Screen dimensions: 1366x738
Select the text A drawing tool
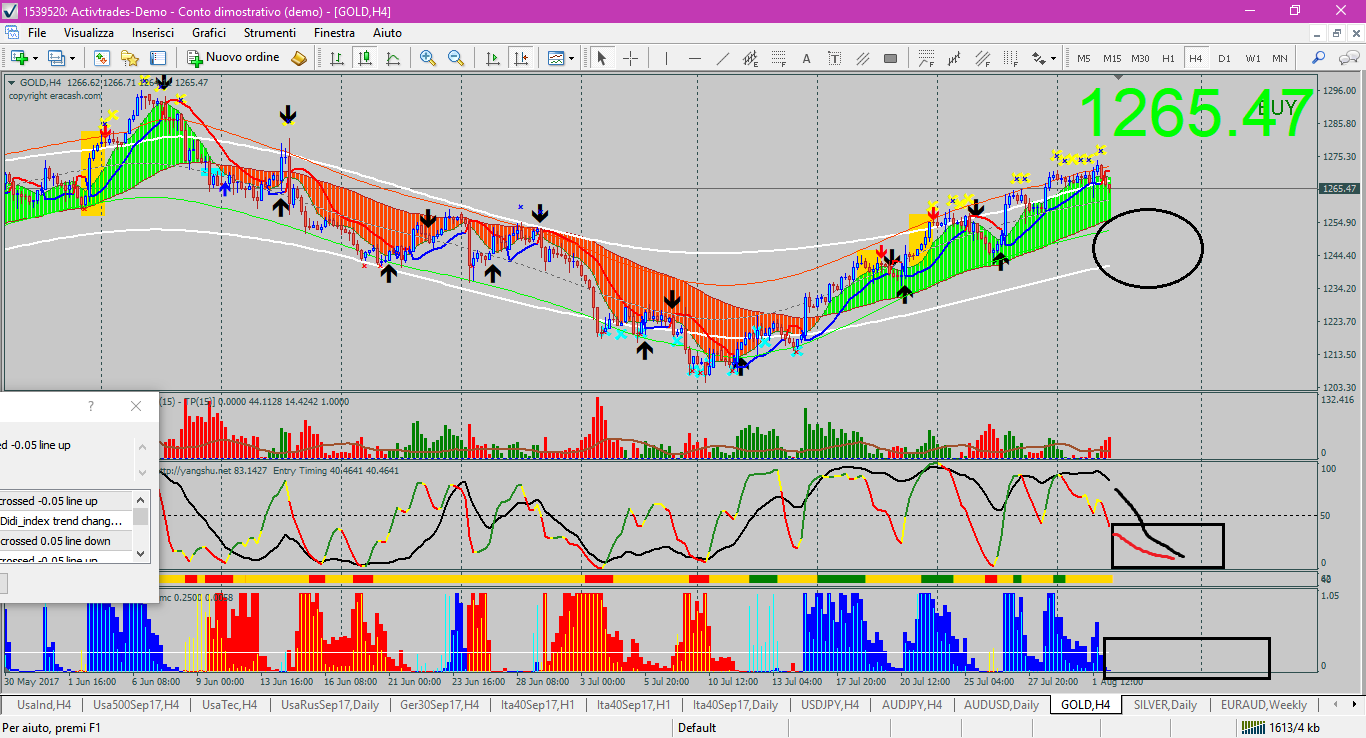pos(806,58)
